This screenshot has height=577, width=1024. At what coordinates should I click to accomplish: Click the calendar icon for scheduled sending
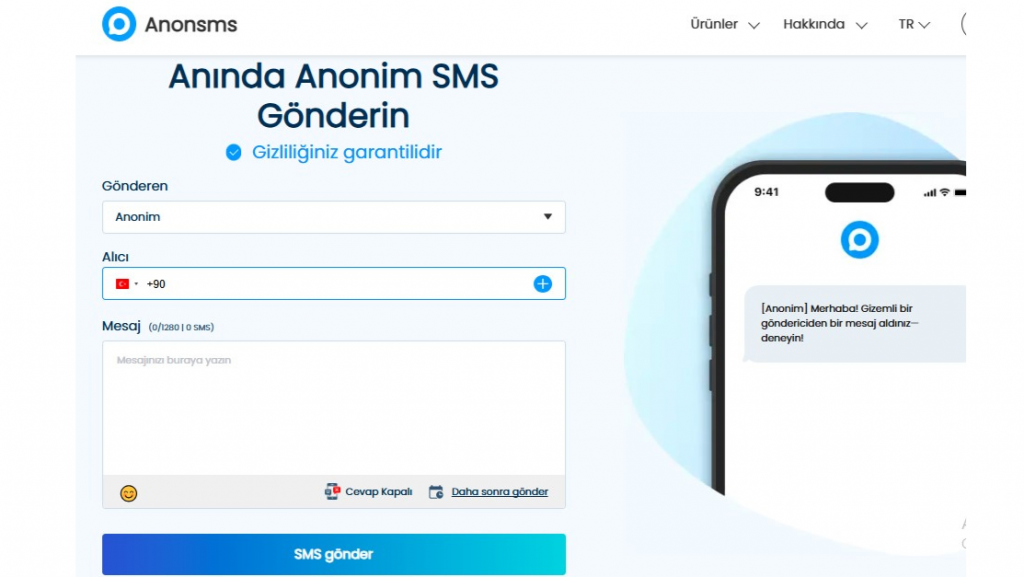[x=436, y=492]
